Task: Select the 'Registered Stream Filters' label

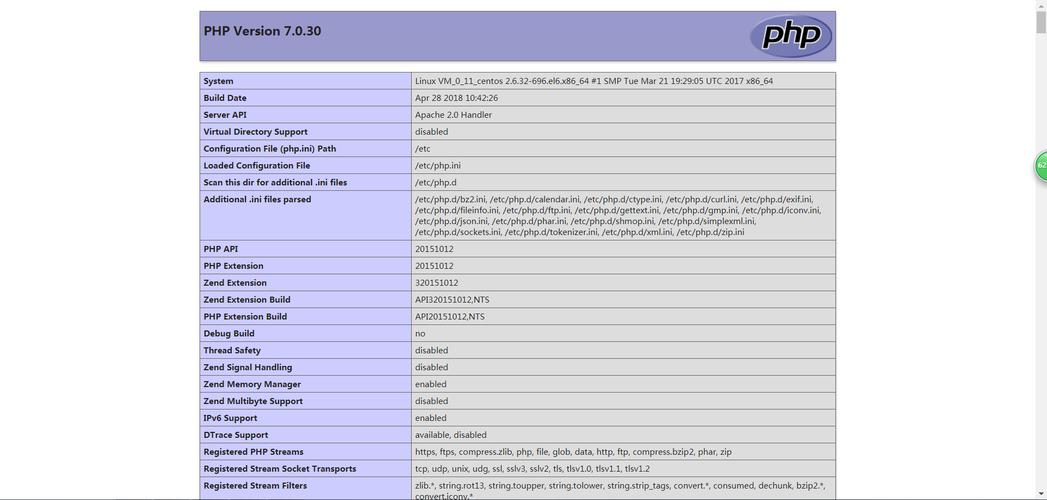Action: pyautogui.click(x=255, y=485)
